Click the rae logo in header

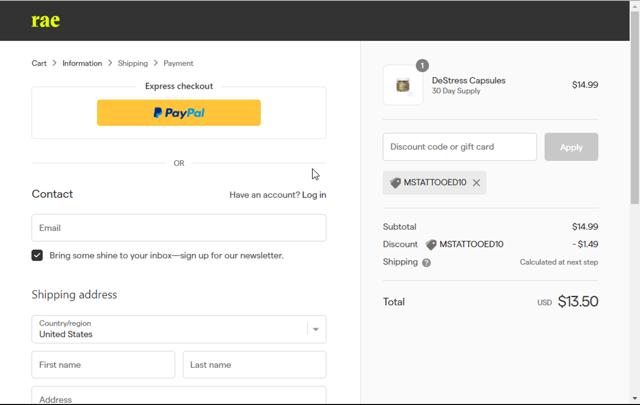46,21
